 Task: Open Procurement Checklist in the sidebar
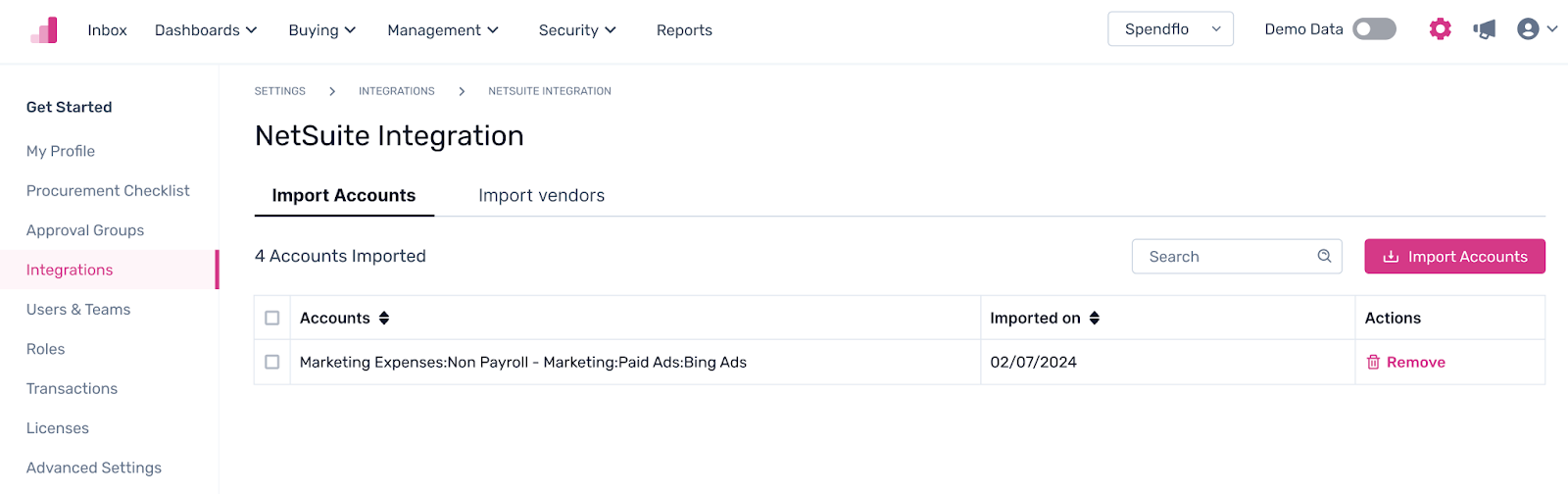pyautogui.click(x=108, y=190)
